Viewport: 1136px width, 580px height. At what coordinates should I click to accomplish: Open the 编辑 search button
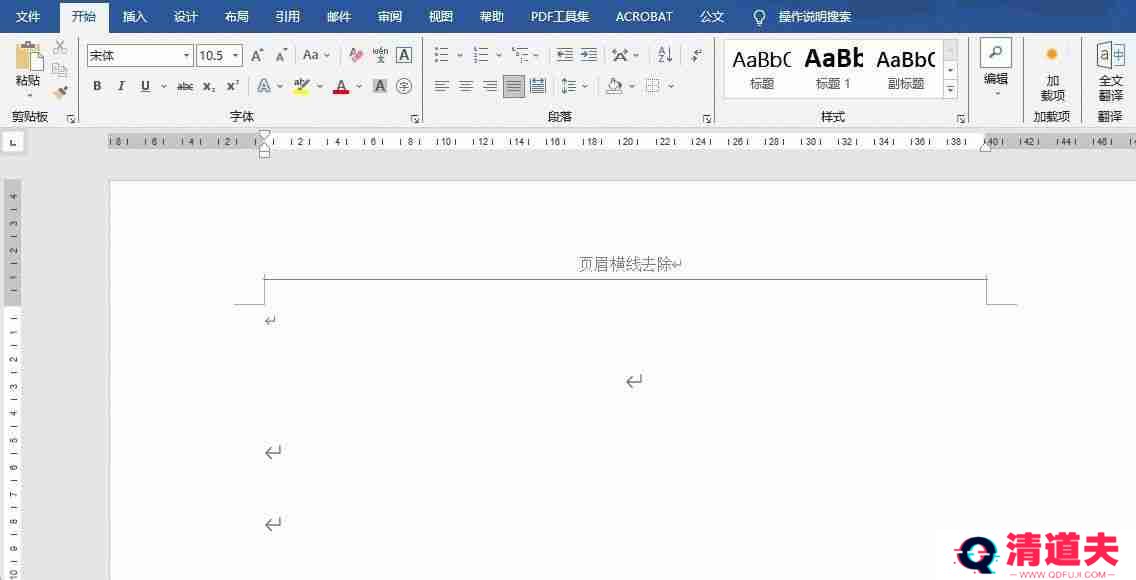995,67
